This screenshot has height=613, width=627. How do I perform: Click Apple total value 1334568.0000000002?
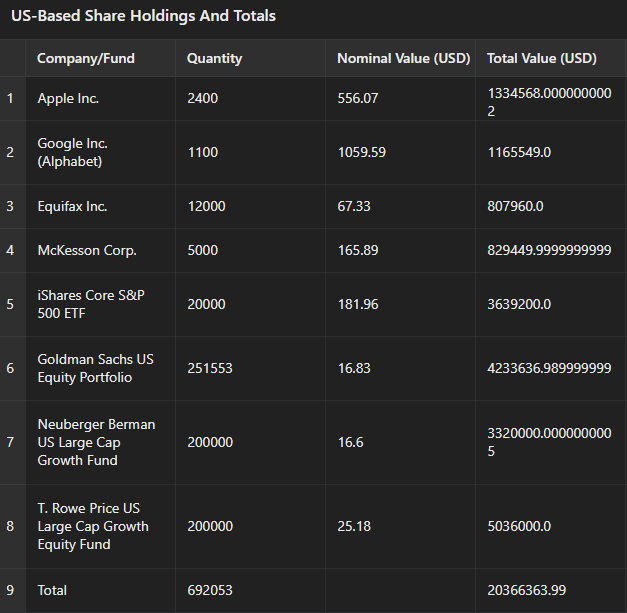pyautogui.click(x=549, y=102)
